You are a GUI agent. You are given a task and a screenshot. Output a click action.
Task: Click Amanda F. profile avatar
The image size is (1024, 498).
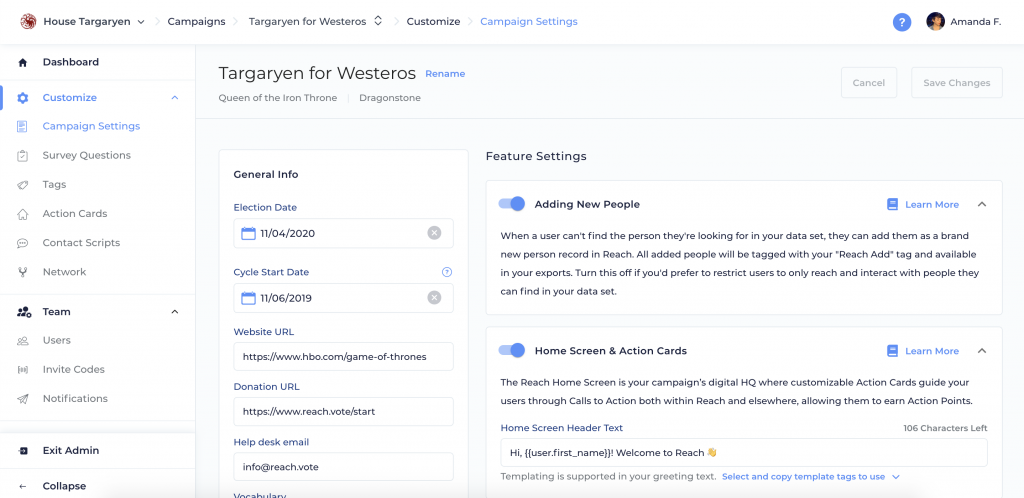click(935, 22)
